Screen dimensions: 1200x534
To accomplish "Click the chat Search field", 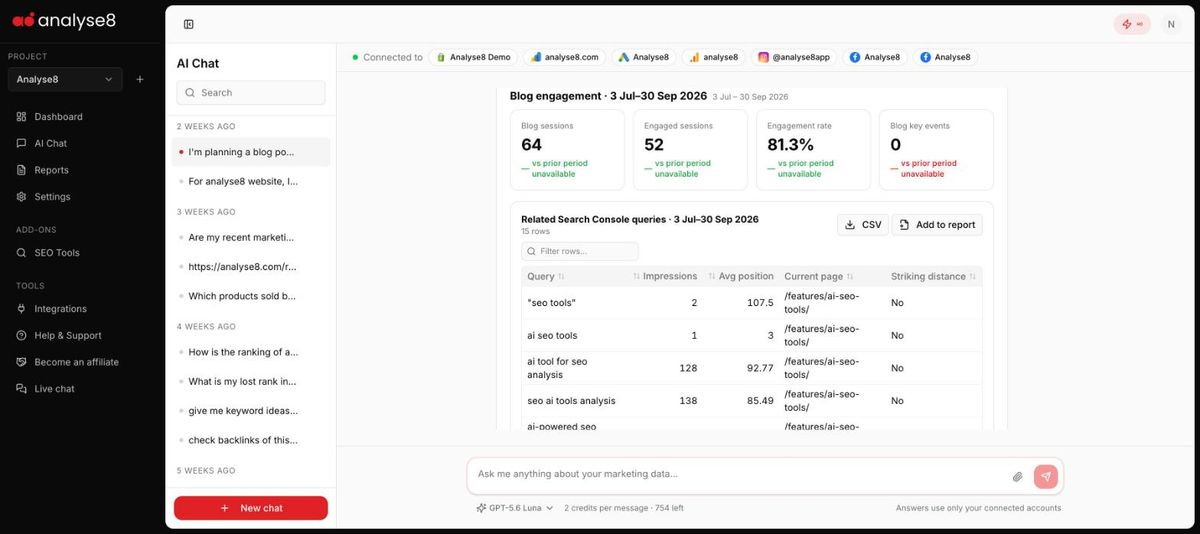I will tap(251, 93).
